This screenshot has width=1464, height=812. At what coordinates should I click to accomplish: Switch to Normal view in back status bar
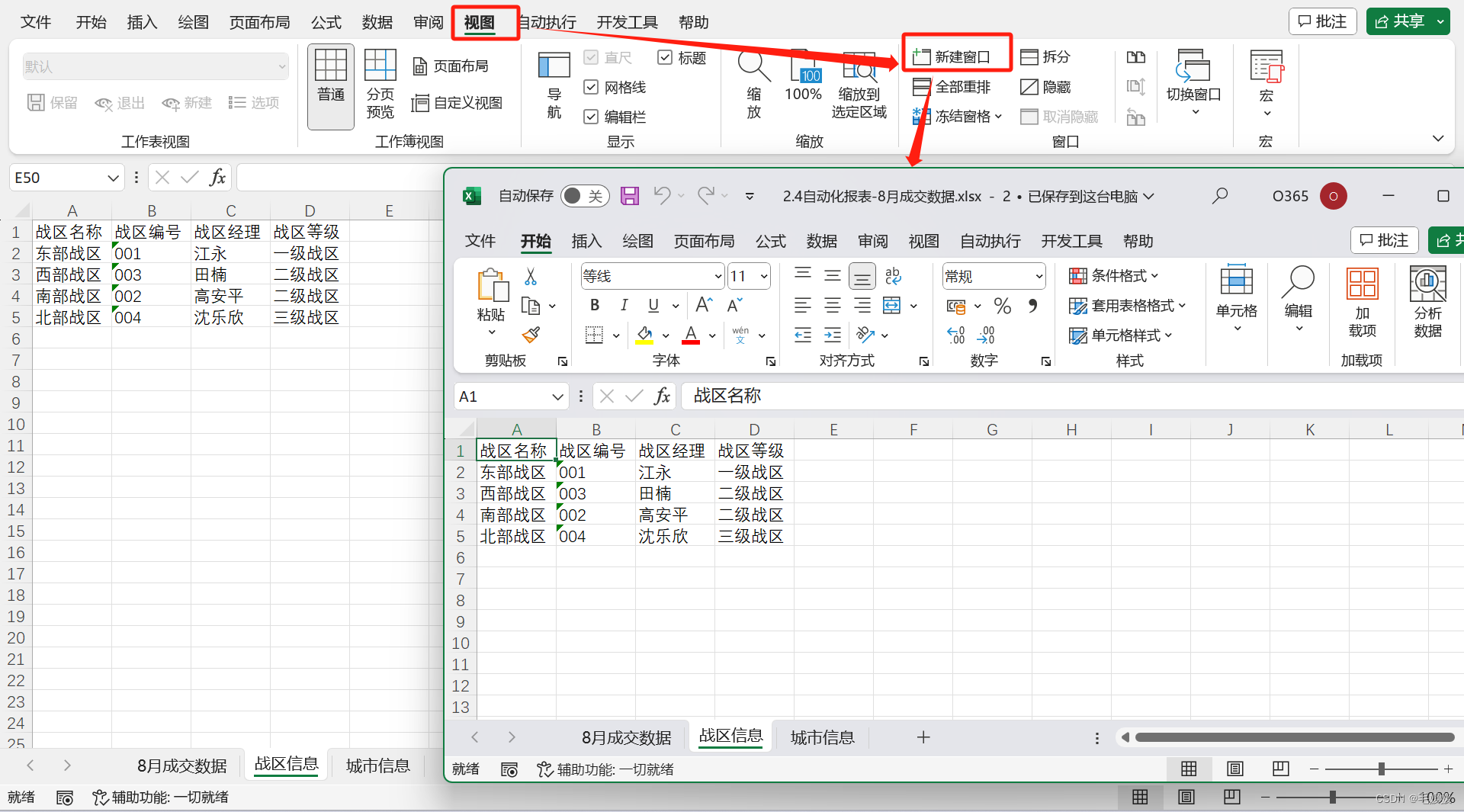click(1140, 797)
